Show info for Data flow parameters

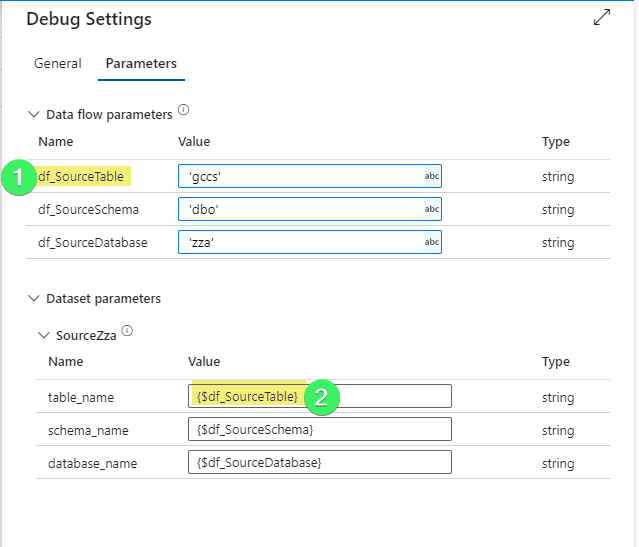click(x=183, y=110)
